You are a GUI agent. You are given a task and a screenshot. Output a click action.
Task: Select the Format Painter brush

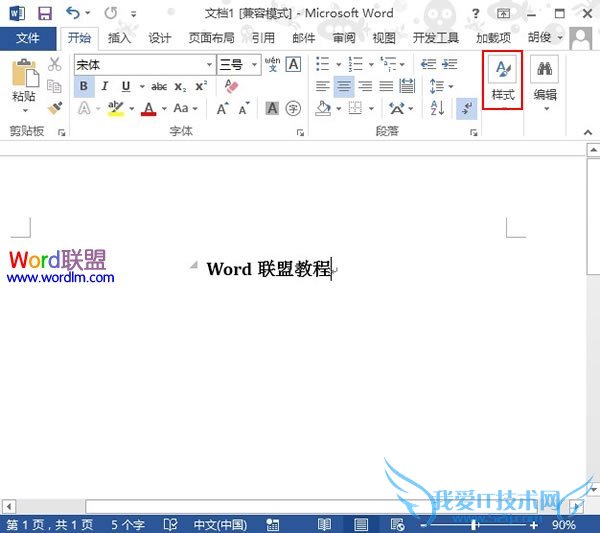point(55,108)
